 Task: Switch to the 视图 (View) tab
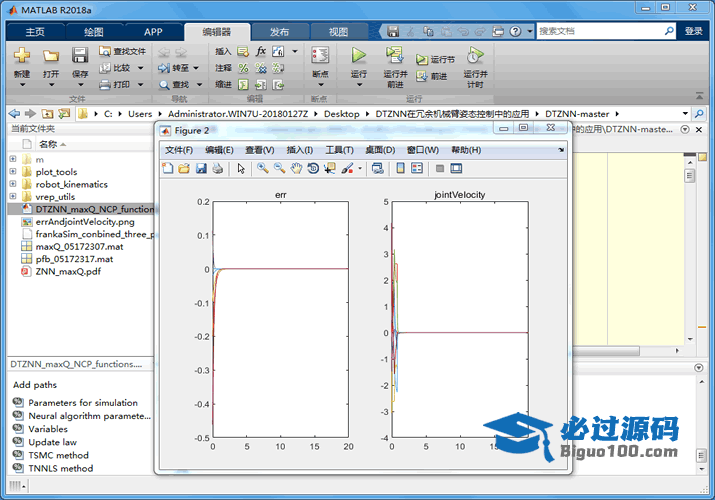pyautogui.click(x=338, y=32)
